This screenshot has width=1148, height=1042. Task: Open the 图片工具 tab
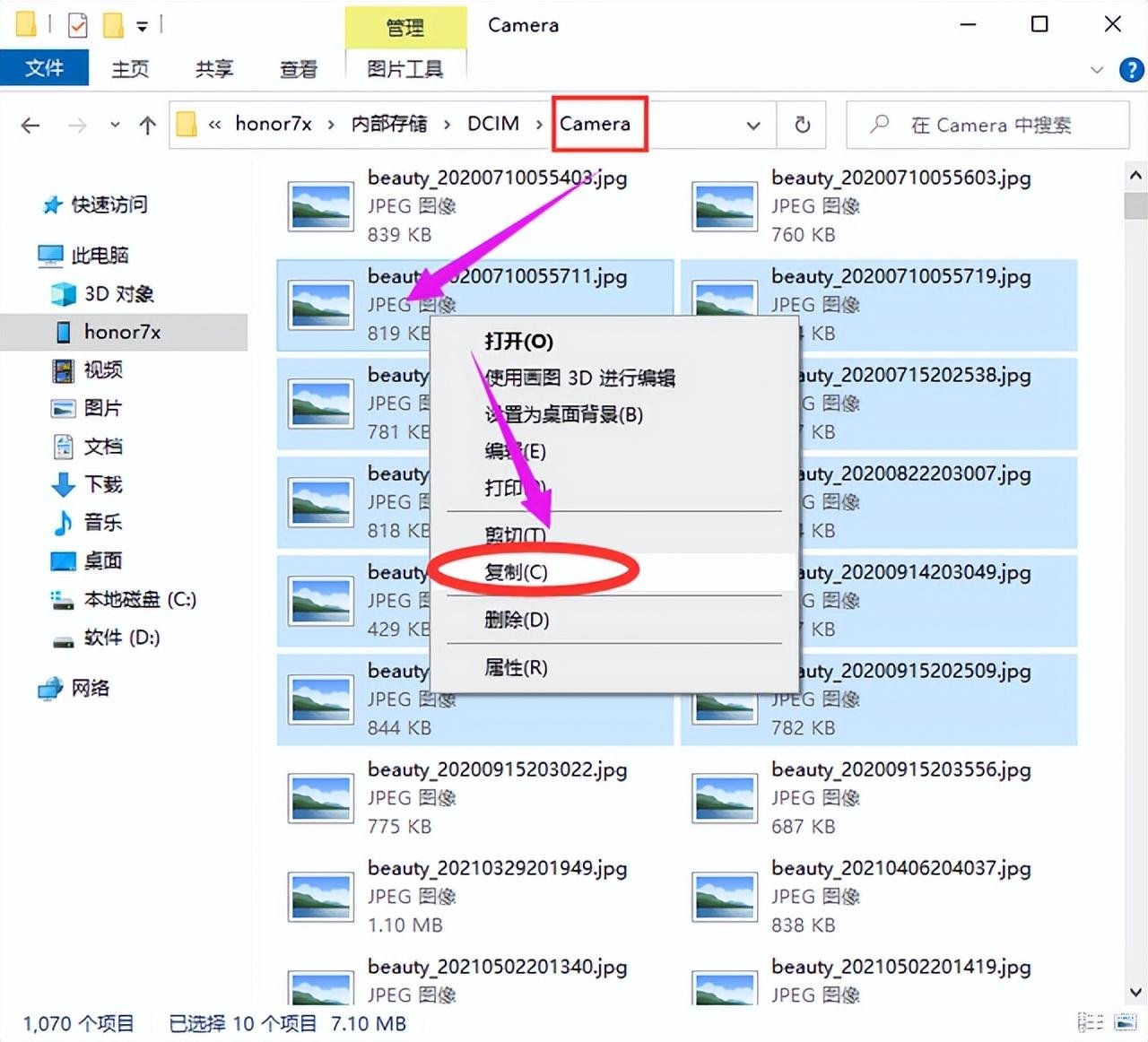pos(405,69)
